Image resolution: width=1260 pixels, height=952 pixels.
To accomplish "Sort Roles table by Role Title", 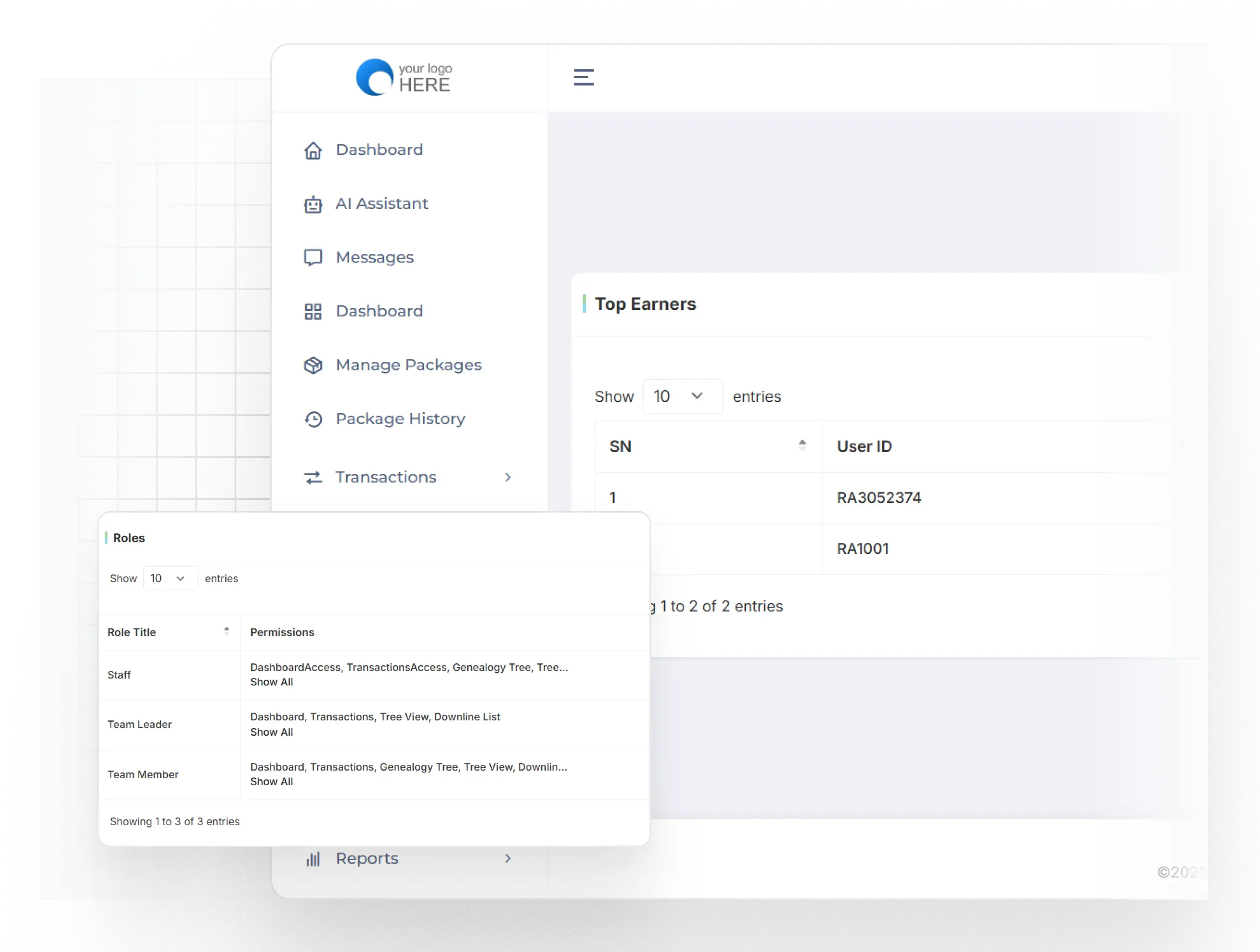I will 226,631.
